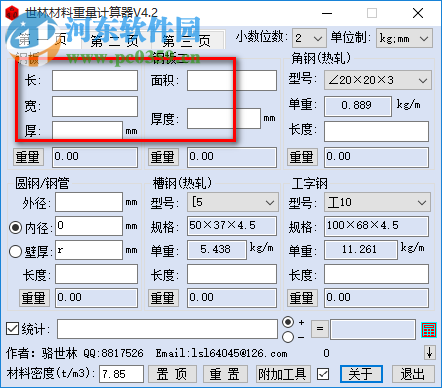Open the 单位制 kg;mm dropdown
The image size is (442, 388).
point(404,38)
